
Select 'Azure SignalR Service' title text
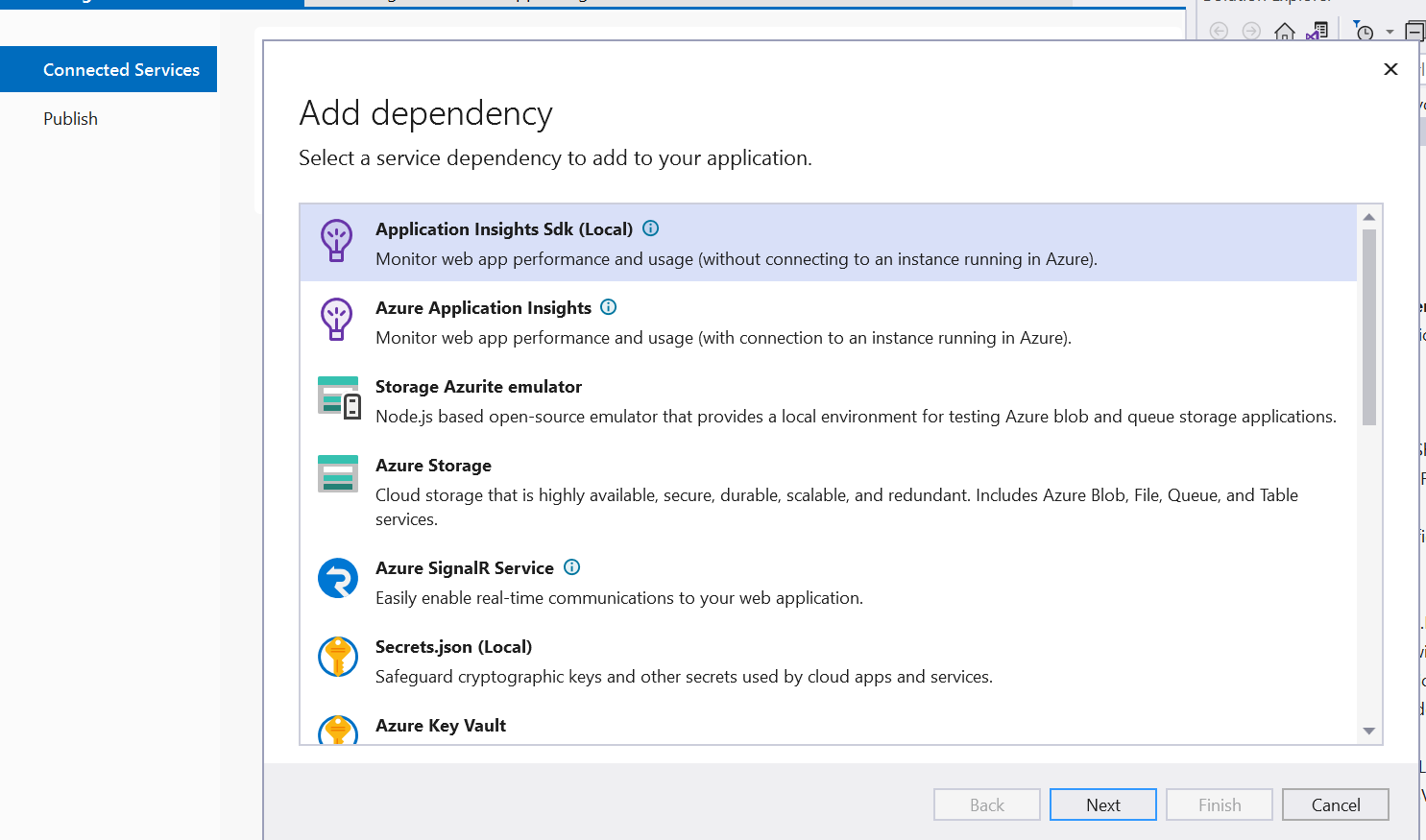click(x=465, y=567)
